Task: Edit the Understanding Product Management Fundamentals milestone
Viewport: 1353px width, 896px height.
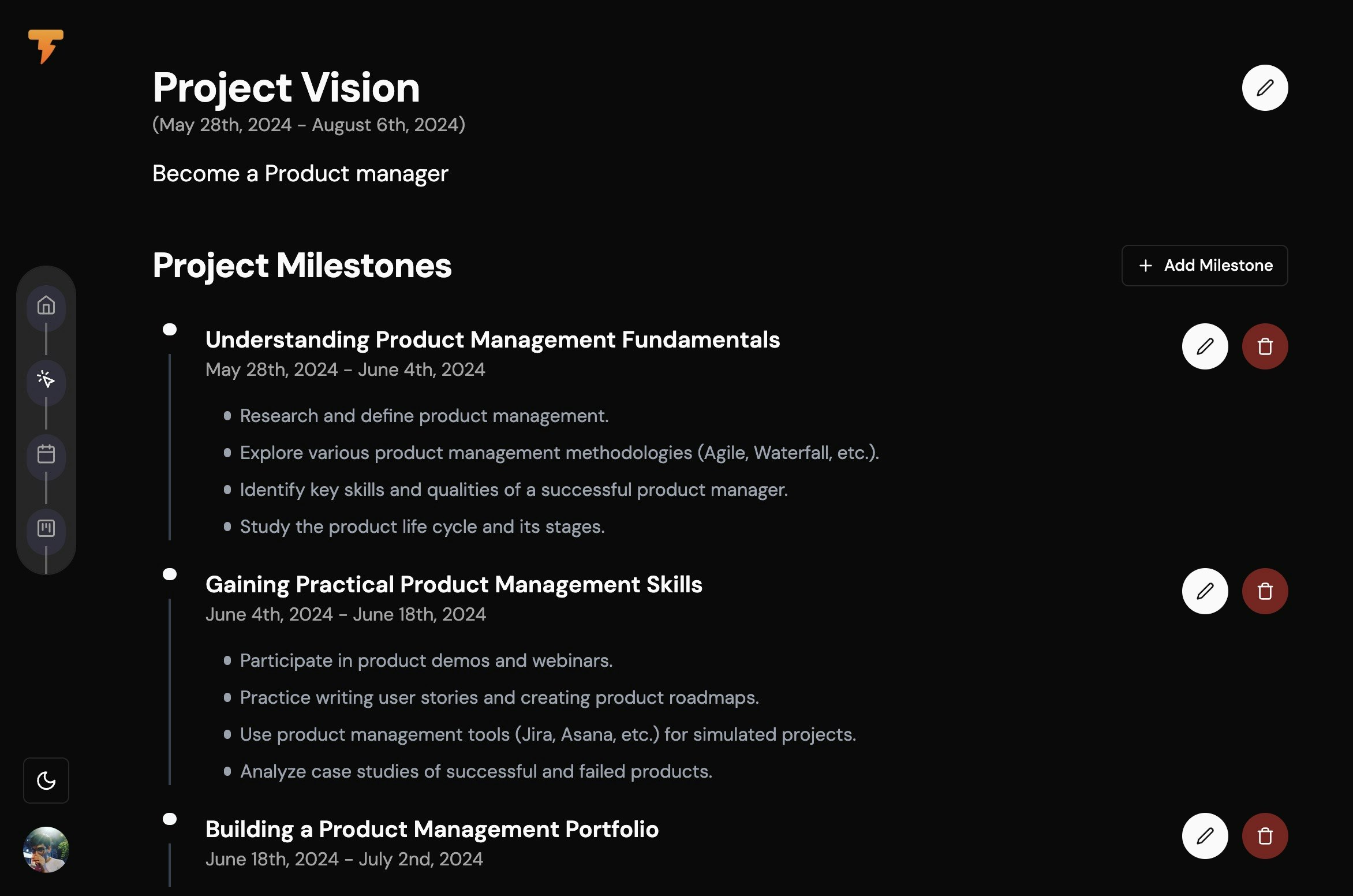Action: click(x=1205, y=346)
